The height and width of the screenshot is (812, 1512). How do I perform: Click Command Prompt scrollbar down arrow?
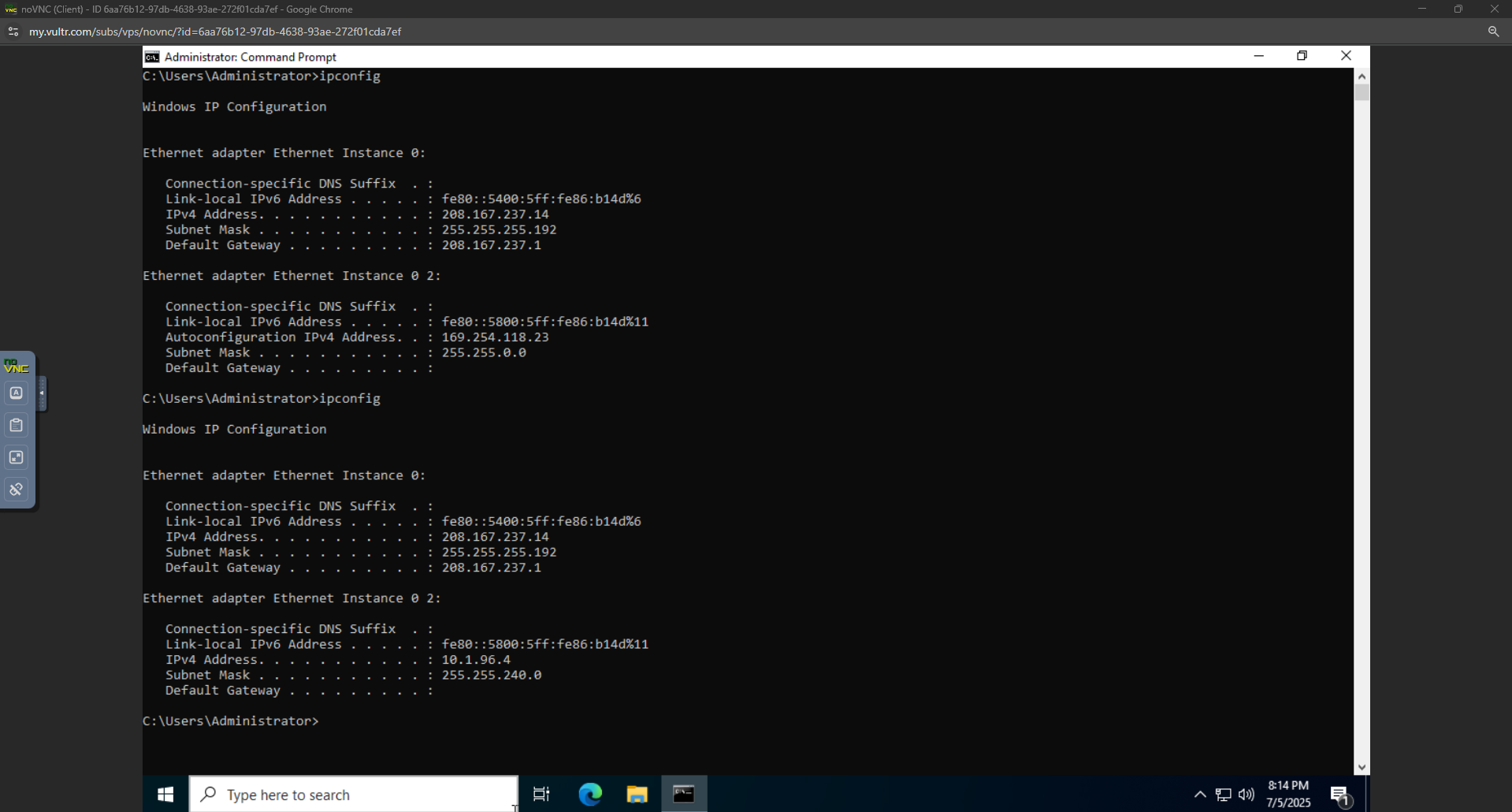[x=1362, y=767]
